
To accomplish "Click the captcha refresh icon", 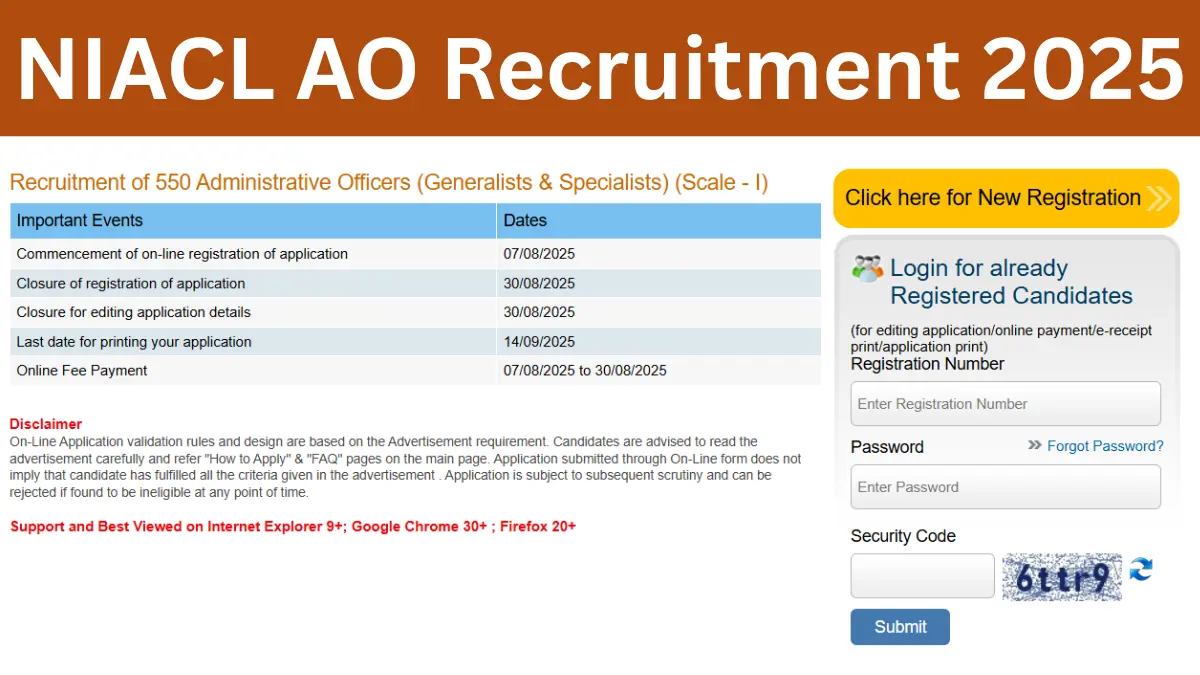I will pos(1139,571).
